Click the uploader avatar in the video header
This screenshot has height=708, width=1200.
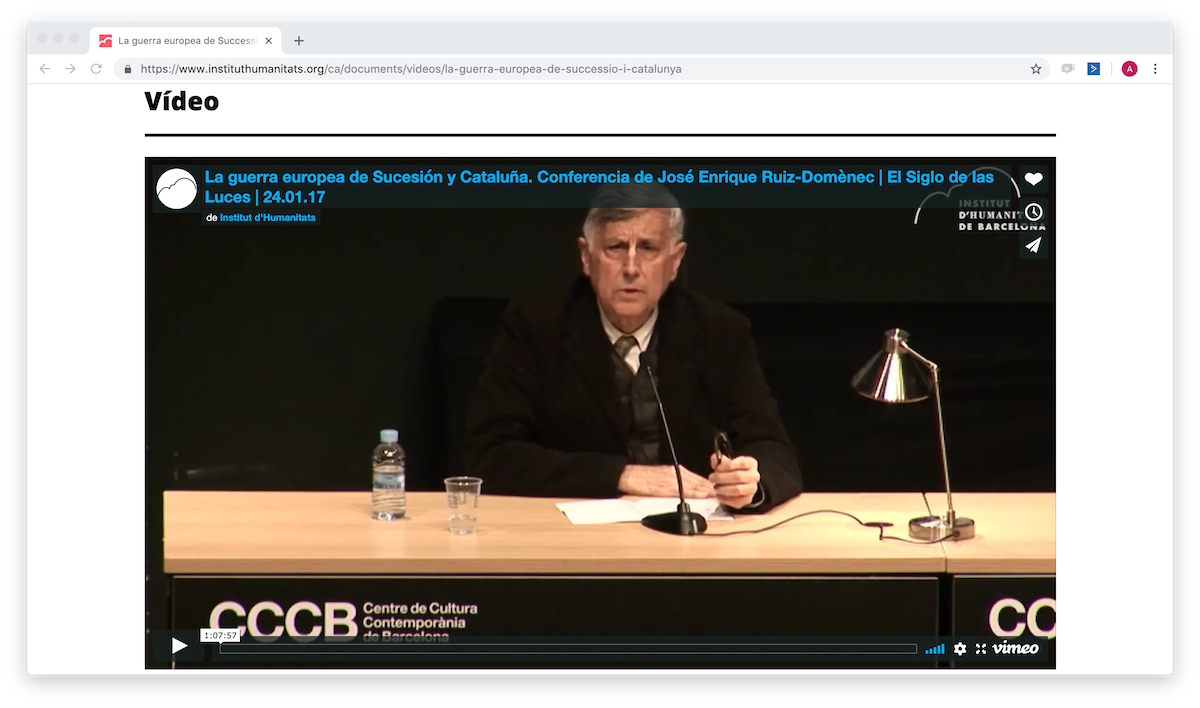[x=177, y=188]
